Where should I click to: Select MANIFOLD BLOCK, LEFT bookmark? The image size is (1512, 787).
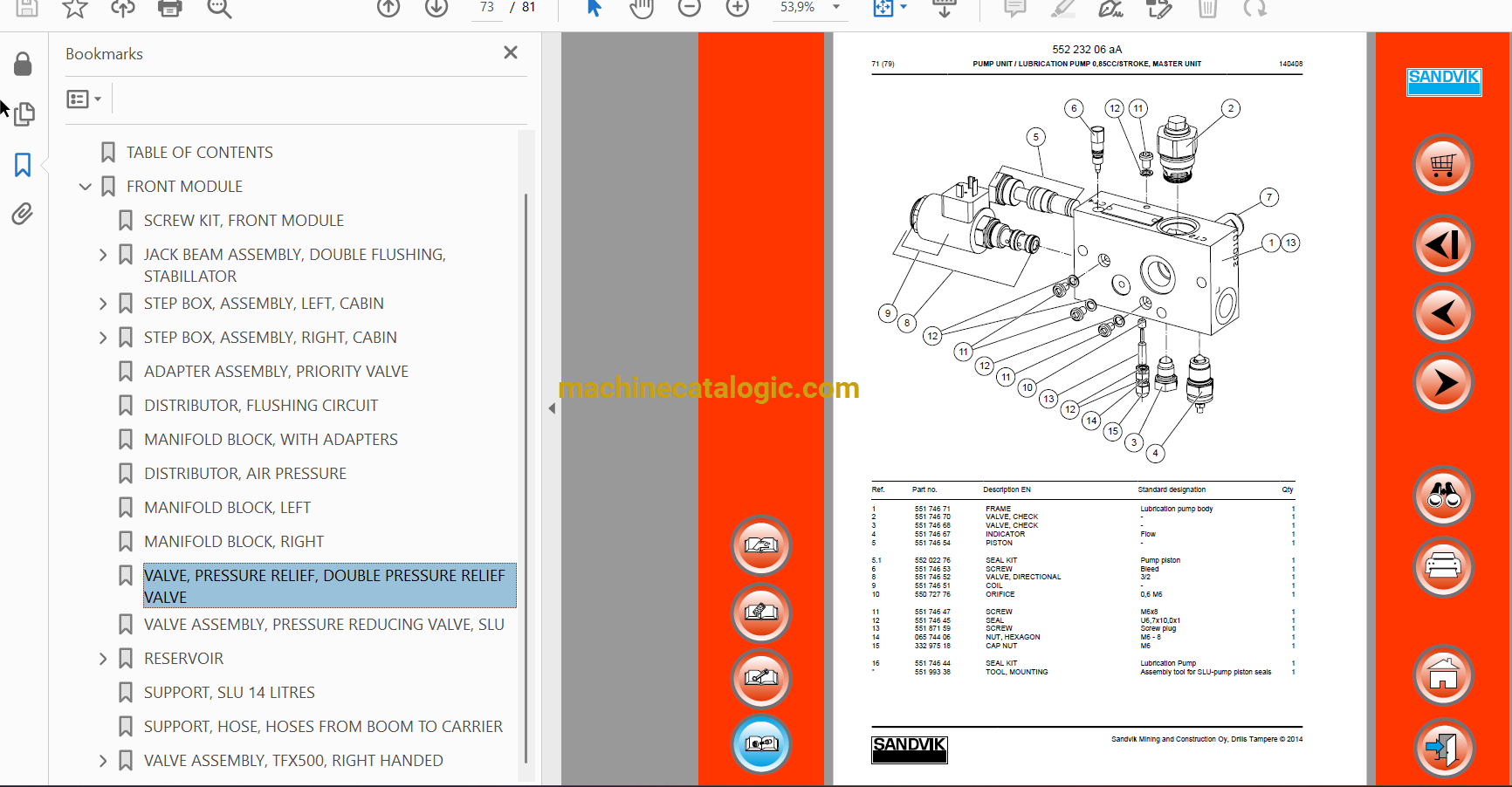227,508
